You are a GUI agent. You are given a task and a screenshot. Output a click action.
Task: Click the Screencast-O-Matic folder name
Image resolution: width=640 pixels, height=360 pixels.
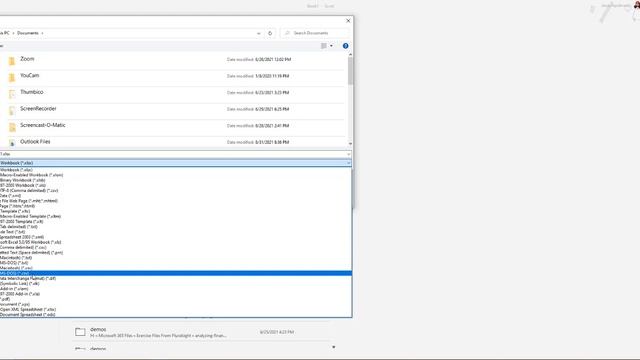pyautogui.click(x=43, y=125)
